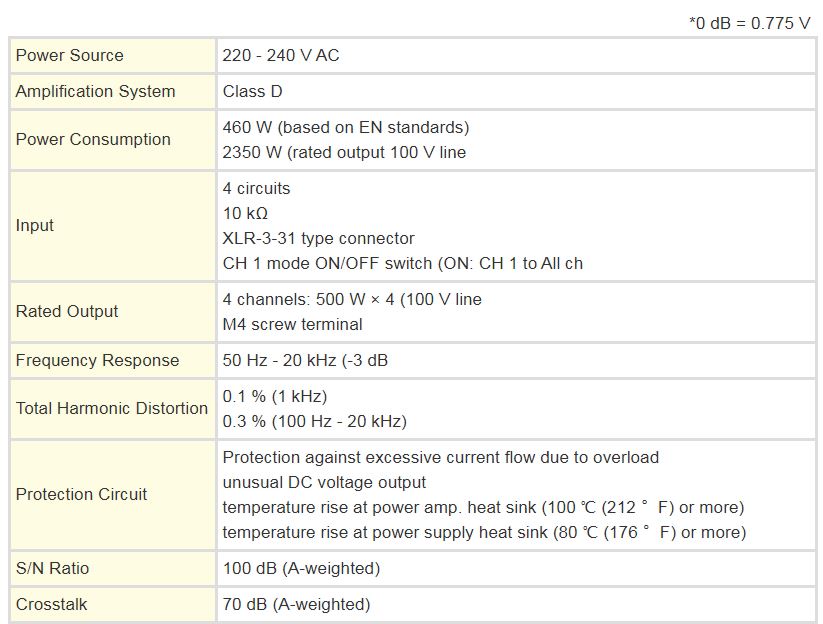This screenshot has width=823, height=624.
Task: Click the Input row label
Action: click(x=35, y=225)
